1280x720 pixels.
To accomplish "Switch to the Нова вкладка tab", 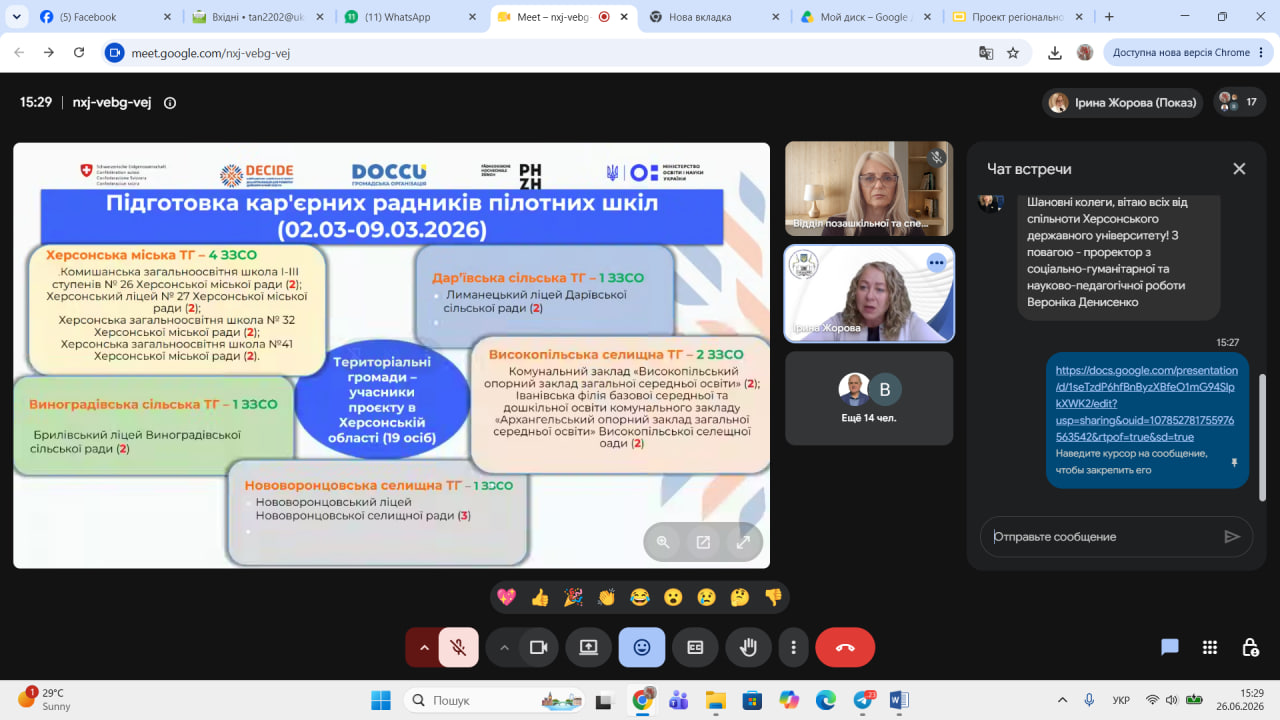I will pos(712,17).
